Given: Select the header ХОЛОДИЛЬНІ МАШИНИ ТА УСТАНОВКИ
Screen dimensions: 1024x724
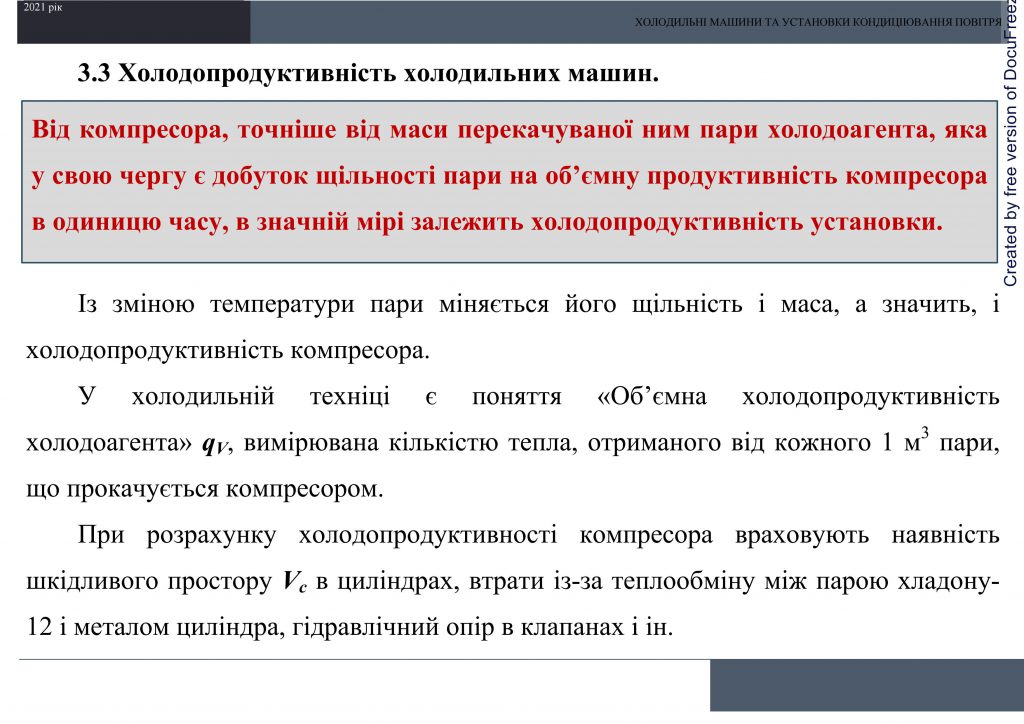Looking at the screenshot, I should click(x=815, y=19).
